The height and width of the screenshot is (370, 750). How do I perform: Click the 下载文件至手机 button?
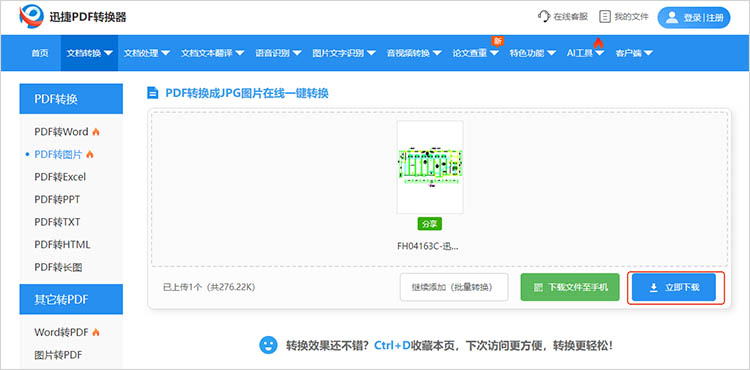pos(570,287)
